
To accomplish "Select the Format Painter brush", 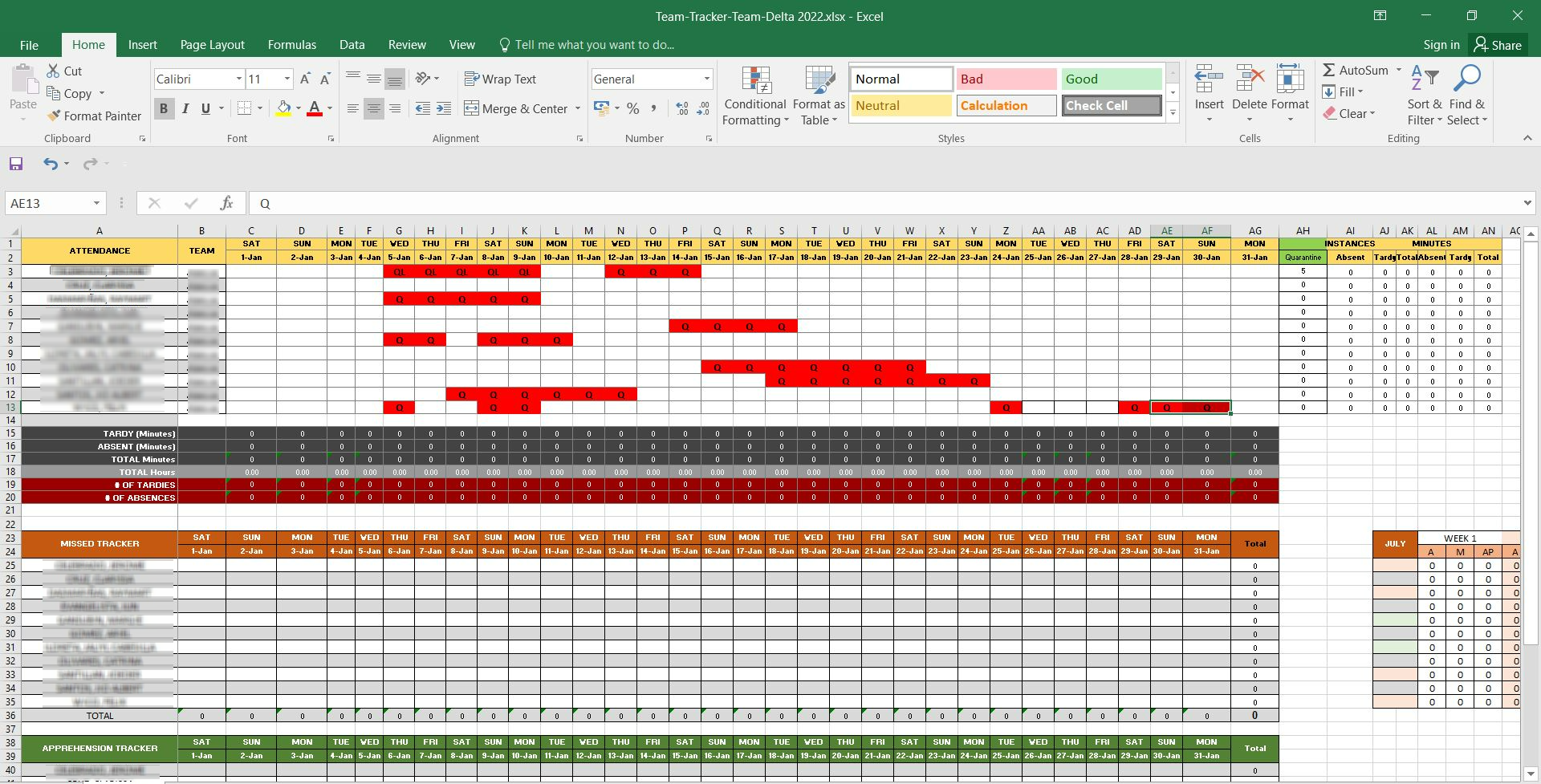I will tap(94, 116).
